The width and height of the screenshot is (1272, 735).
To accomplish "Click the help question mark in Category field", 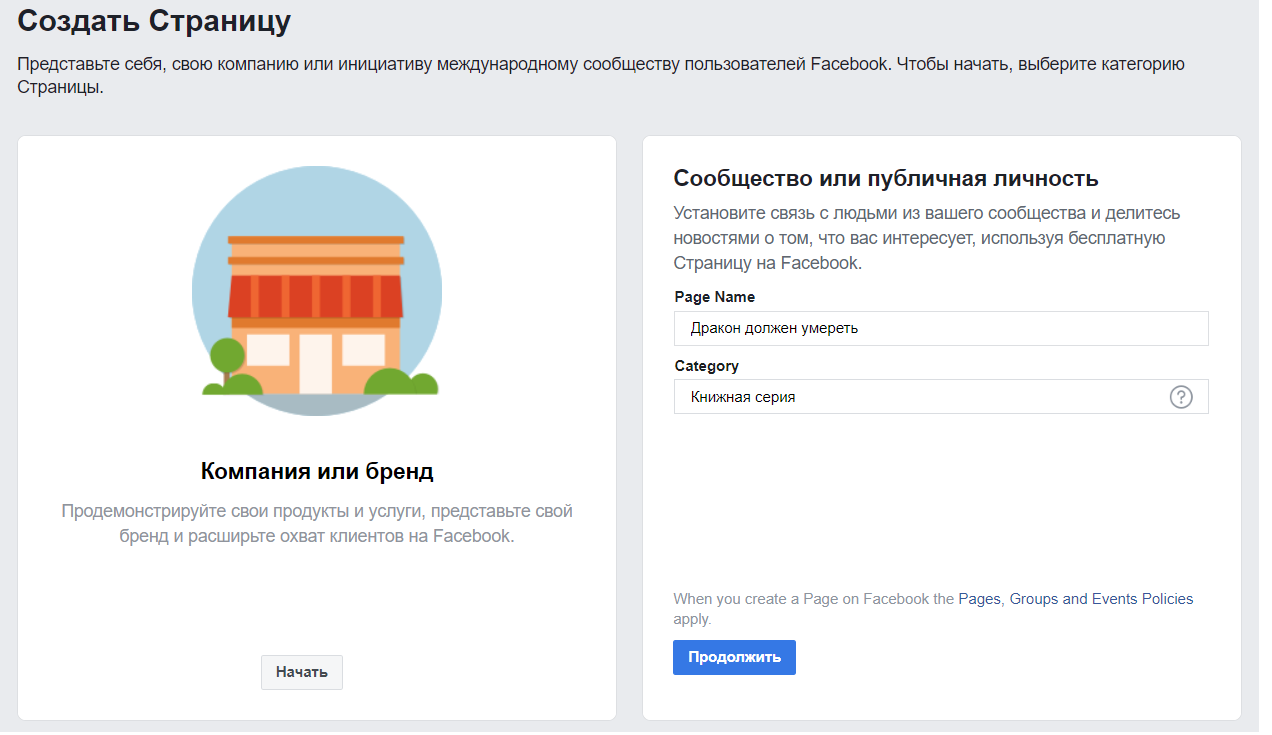I will click(1180, 397).
